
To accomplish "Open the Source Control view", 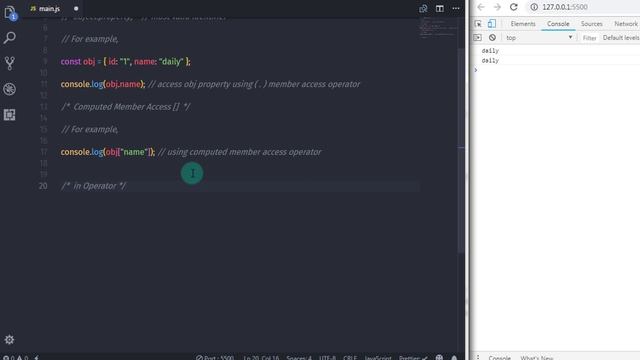I will click(9, 63).
